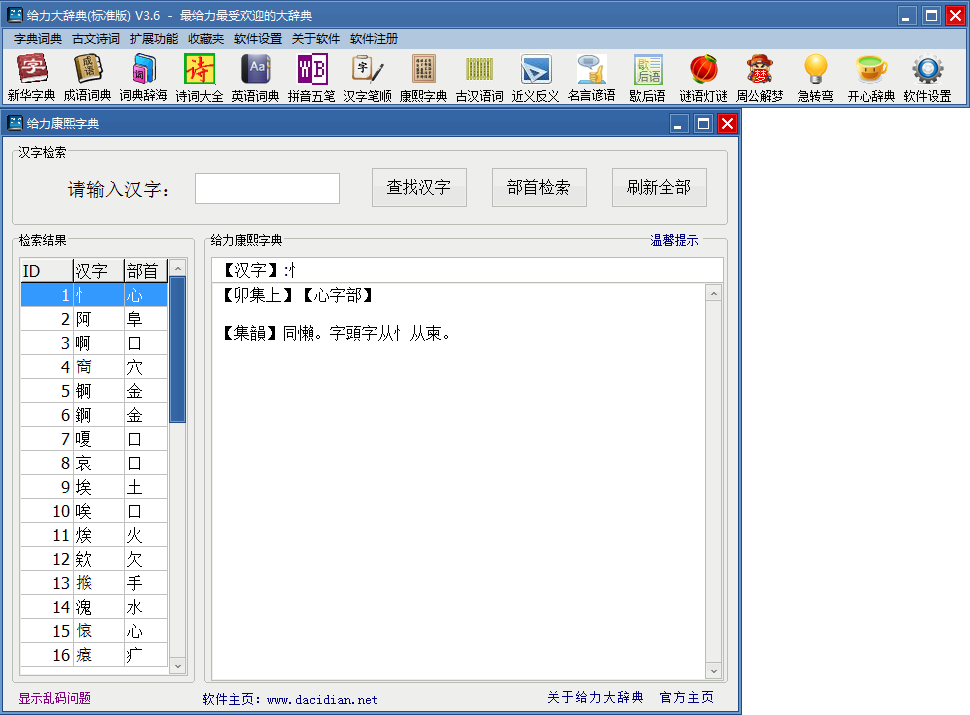Screen dimensions: 970x715
Task: Select the 拼音五笔 input lookup tool
Action: 311,78
